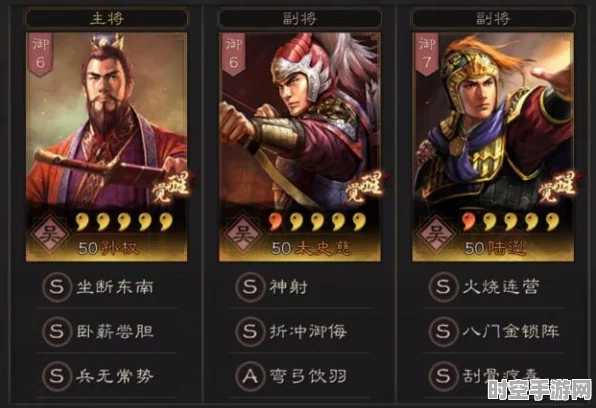Open the 兵无常势 skill entry
This screenshot has width=596, height=408.
coord(106,376)
